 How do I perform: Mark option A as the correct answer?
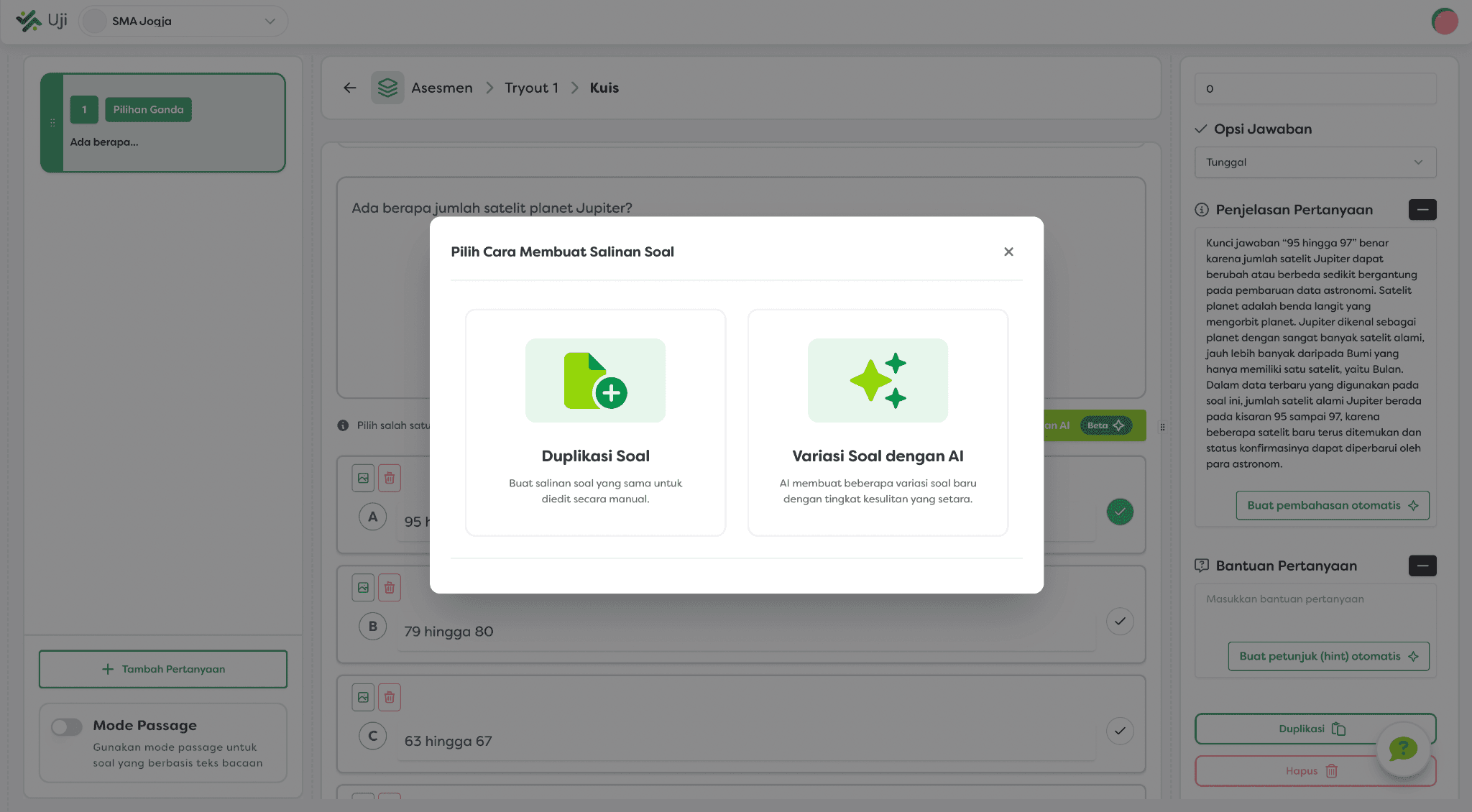pyautogui.click(x=1120, y=512)
